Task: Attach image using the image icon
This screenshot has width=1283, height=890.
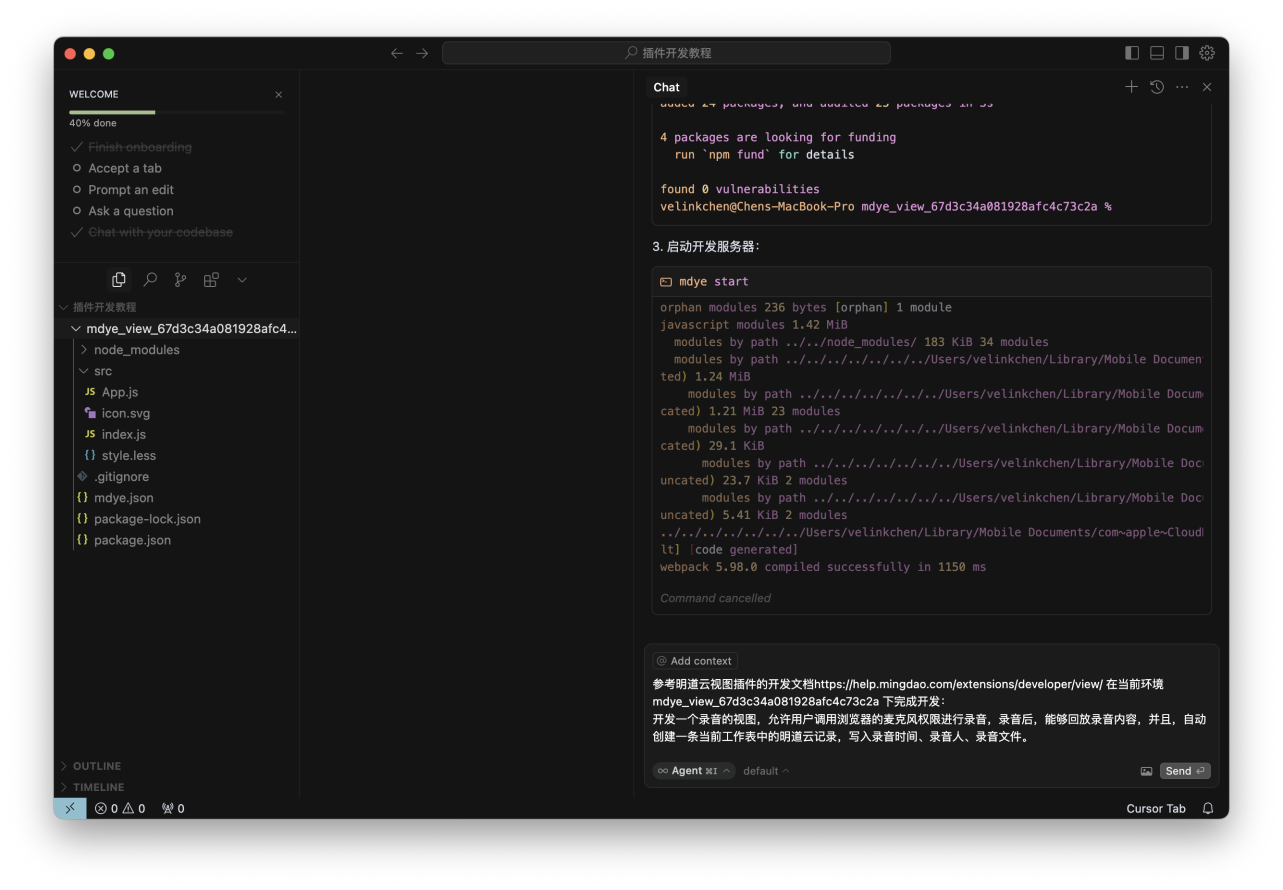Action: coord(1146,771)
